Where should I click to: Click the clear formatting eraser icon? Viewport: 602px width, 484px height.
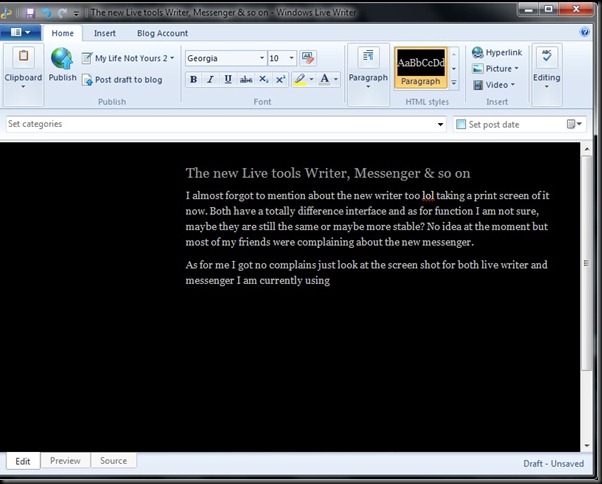coord(308,58)
